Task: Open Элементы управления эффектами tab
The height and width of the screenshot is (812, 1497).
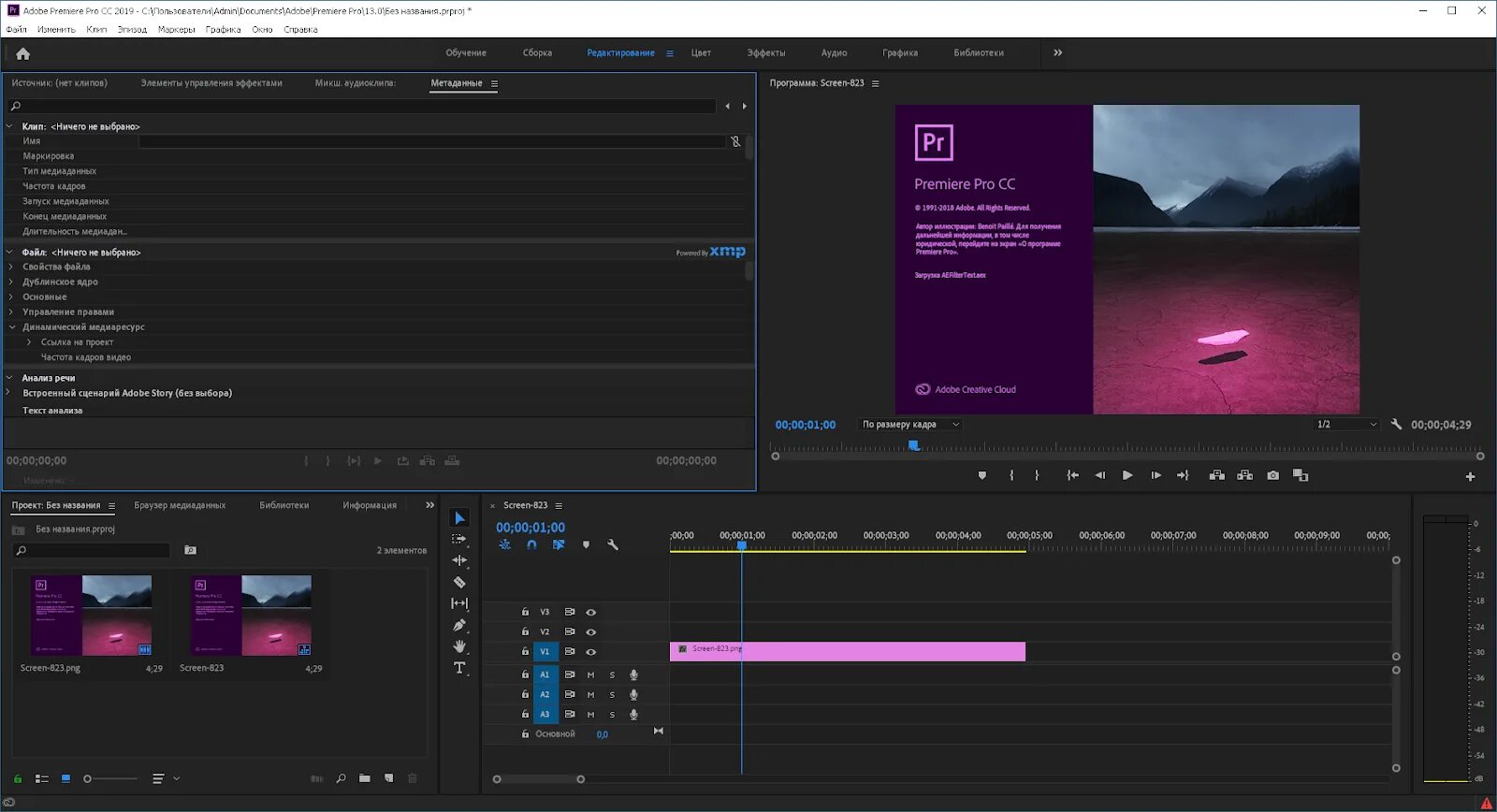Action: click(x=211, y=83)
